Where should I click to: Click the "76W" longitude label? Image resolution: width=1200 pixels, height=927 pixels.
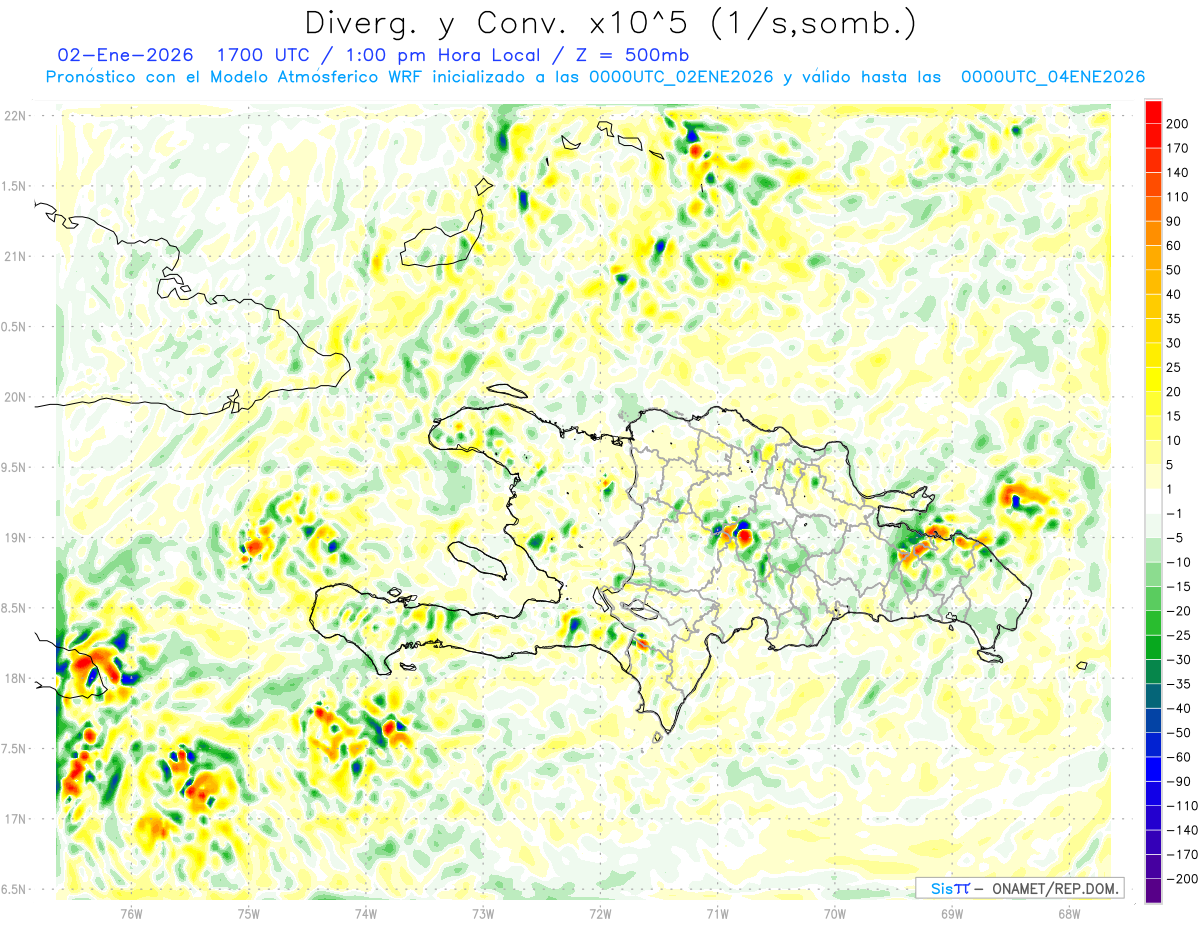pos(131,913)
